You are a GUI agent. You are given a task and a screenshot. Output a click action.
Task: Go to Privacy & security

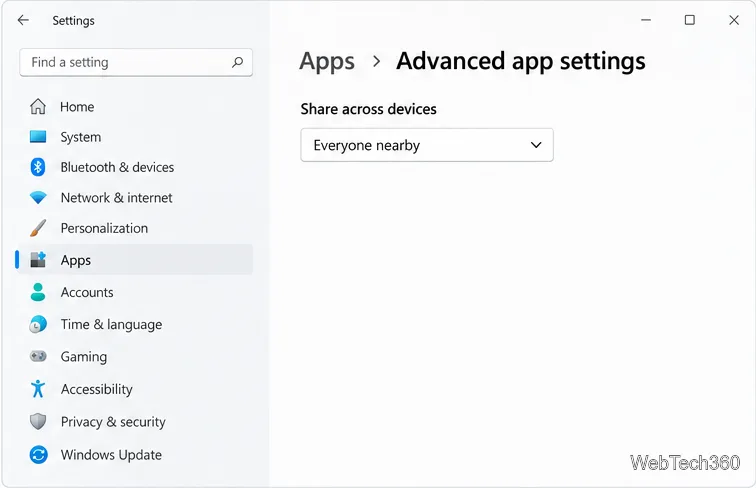point(135,421)
